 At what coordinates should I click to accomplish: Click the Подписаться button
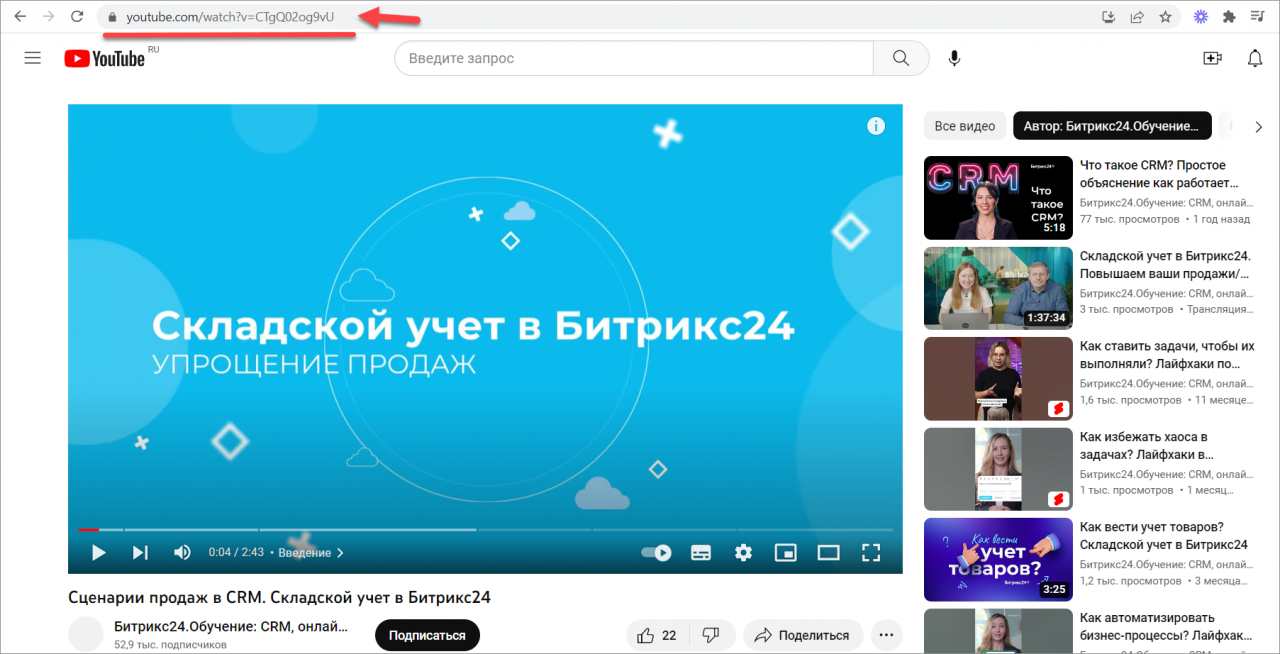[x=427, y=635]
